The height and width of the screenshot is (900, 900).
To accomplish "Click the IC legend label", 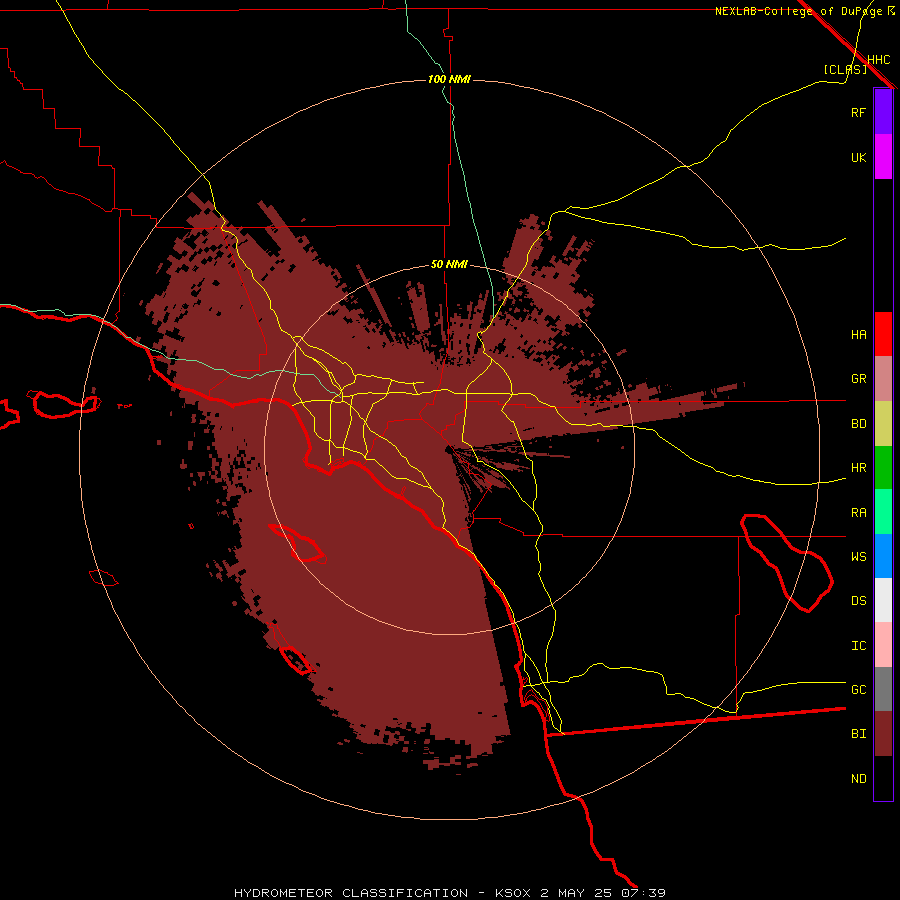I will pyautogui.click(x=858, y=645).
